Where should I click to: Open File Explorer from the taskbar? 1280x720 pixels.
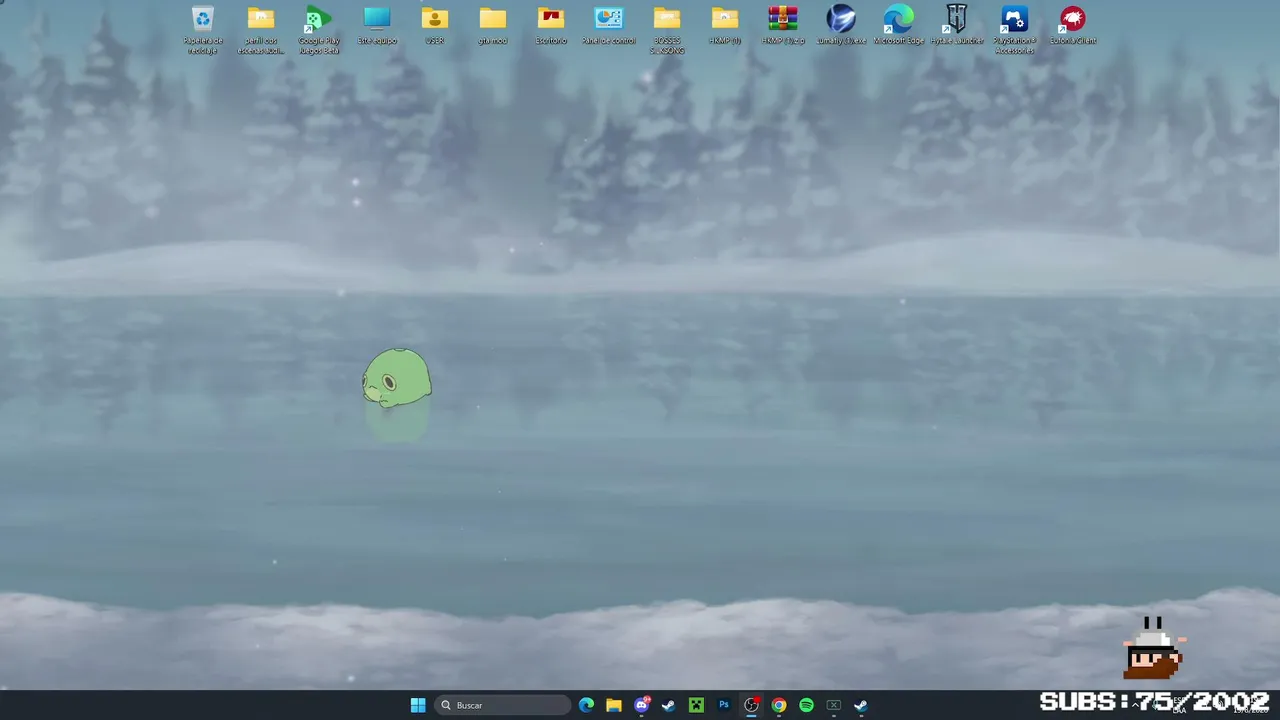point(614,705)
